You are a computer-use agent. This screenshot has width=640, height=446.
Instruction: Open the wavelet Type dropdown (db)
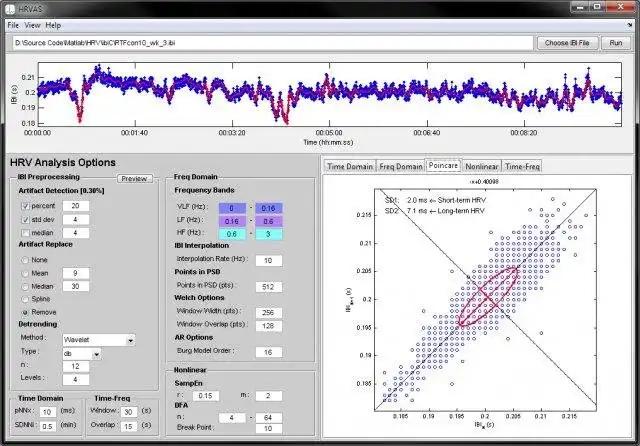click(x=82, y=354)
